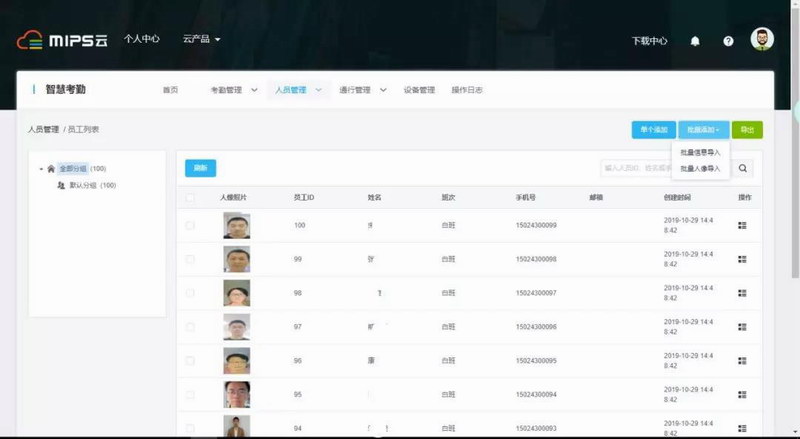This screenshot has width=800, height=439.
Task: Click the search magnifier icon
Action: pos(743,169)
